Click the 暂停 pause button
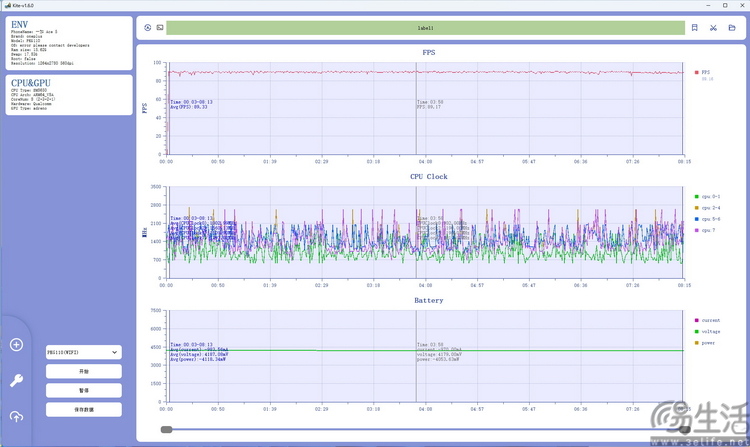 coord(84,390)
